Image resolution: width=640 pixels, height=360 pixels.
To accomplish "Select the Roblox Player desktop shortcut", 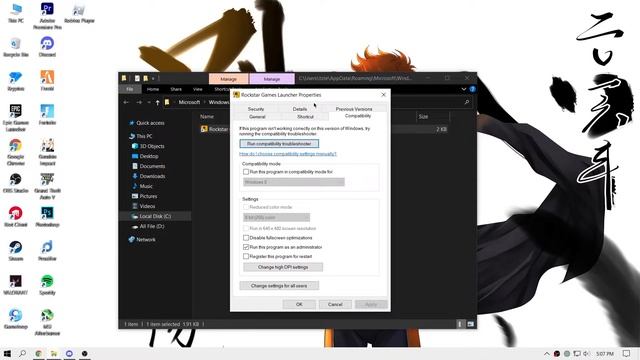I will [x=79, y=13].
